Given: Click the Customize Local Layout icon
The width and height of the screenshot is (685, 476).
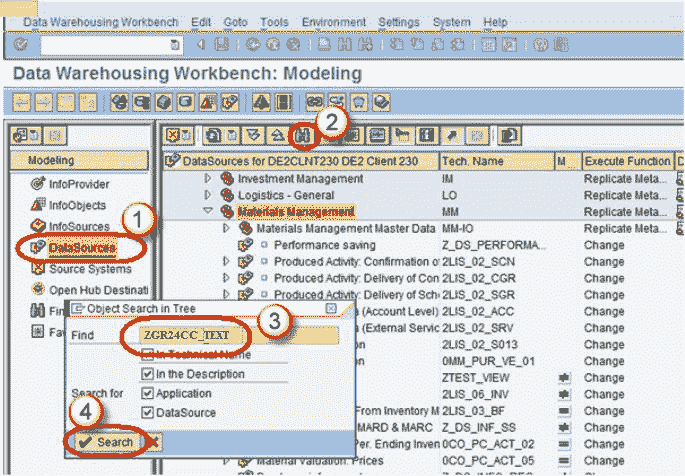Looking at the screenshot, I should [x=561, y=45].
